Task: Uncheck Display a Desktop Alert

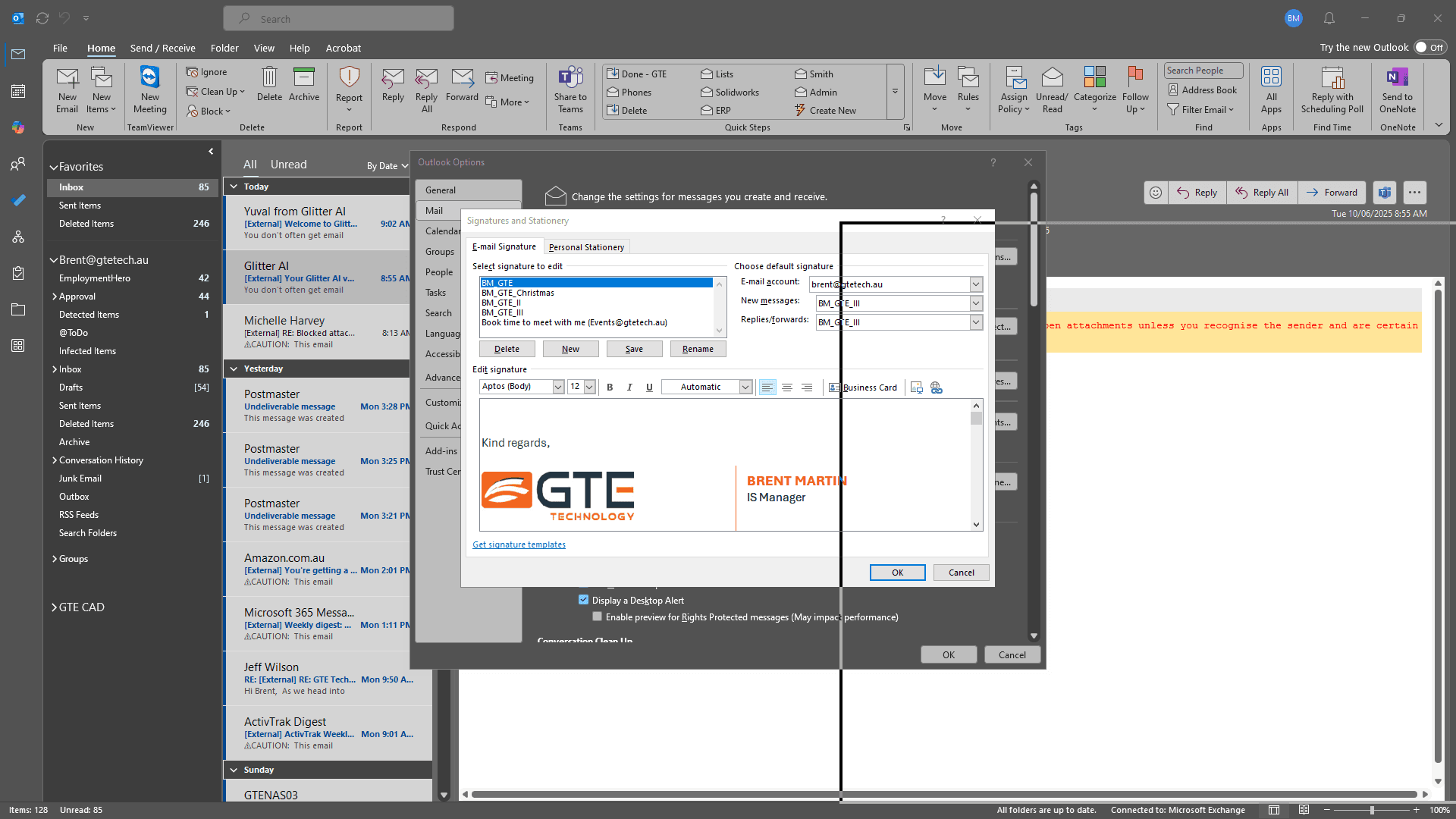Action: (x=583, y=600)
